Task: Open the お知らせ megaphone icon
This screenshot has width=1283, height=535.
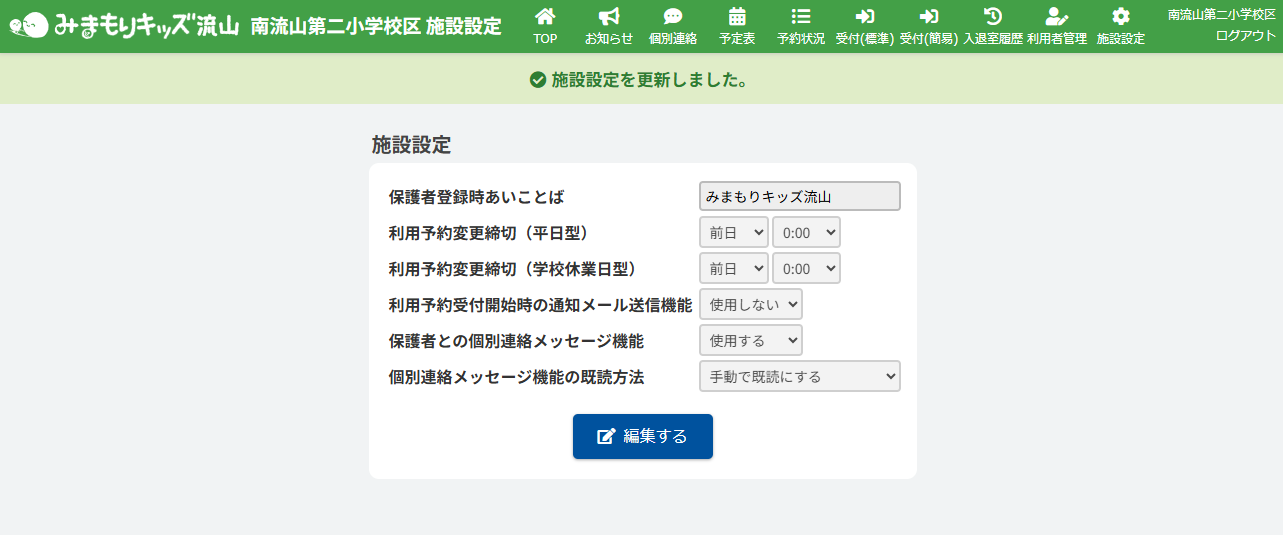Action: pyautogui.click(x=608, y=16)
